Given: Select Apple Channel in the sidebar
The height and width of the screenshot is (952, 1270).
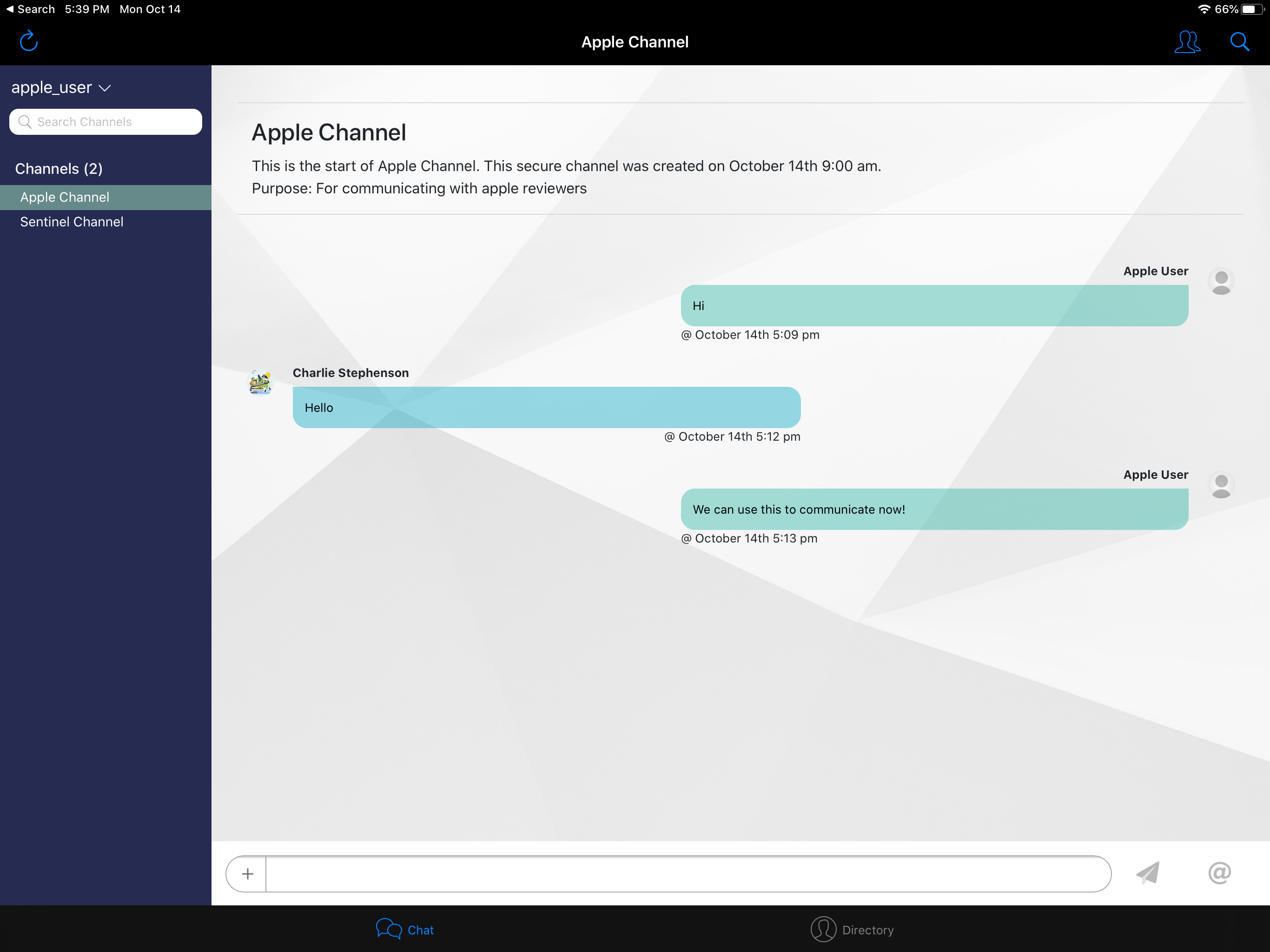Looking at the screenshot, I should [x=106, y=197].
